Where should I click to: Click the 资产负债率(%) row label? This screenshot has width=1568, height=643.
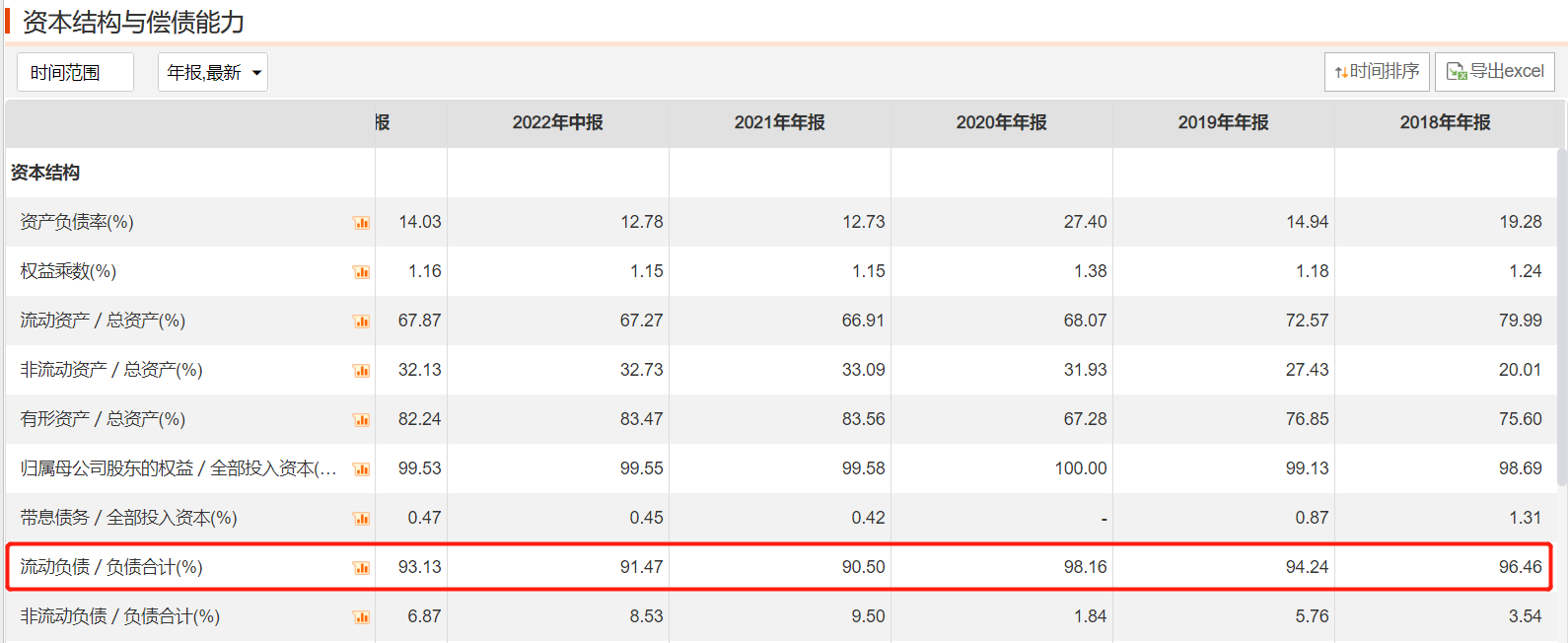pos(77,222)
